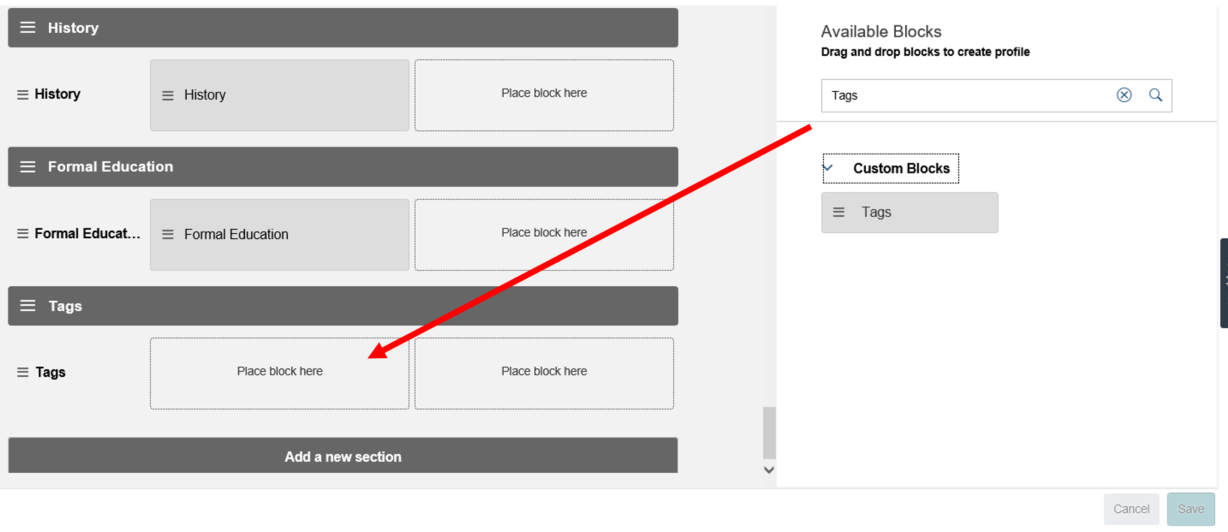Click the Save button

click(x=1191, y=509)
